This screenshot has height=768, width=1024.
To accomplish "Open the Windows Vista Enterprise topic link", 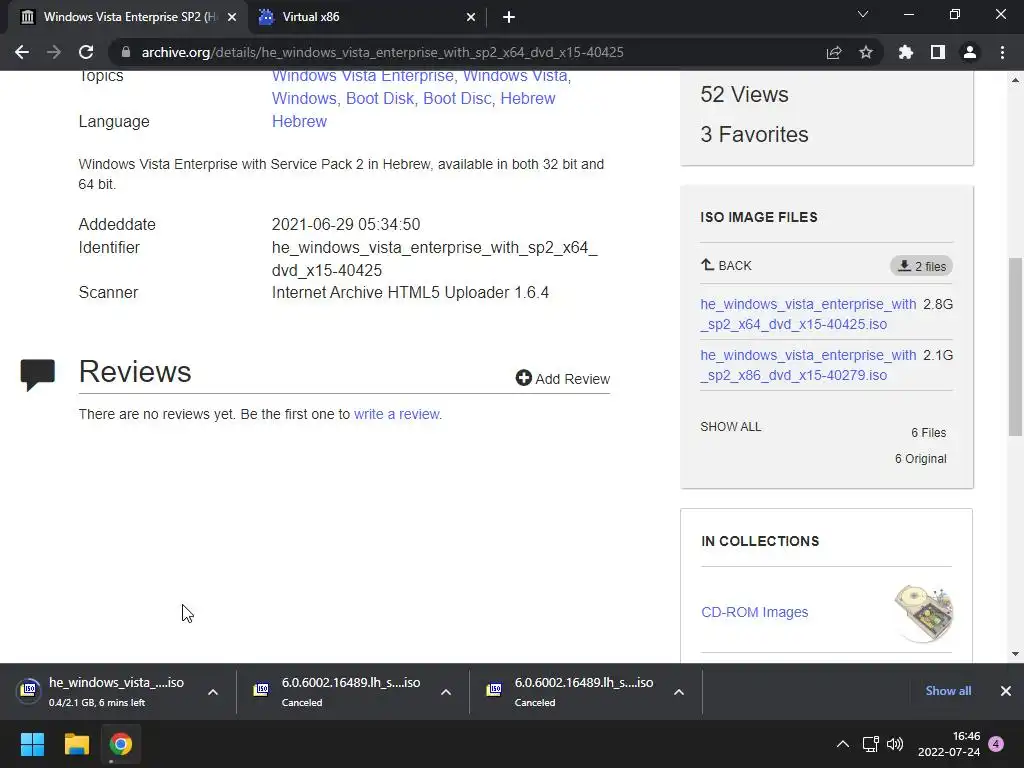I will (362, 76).
